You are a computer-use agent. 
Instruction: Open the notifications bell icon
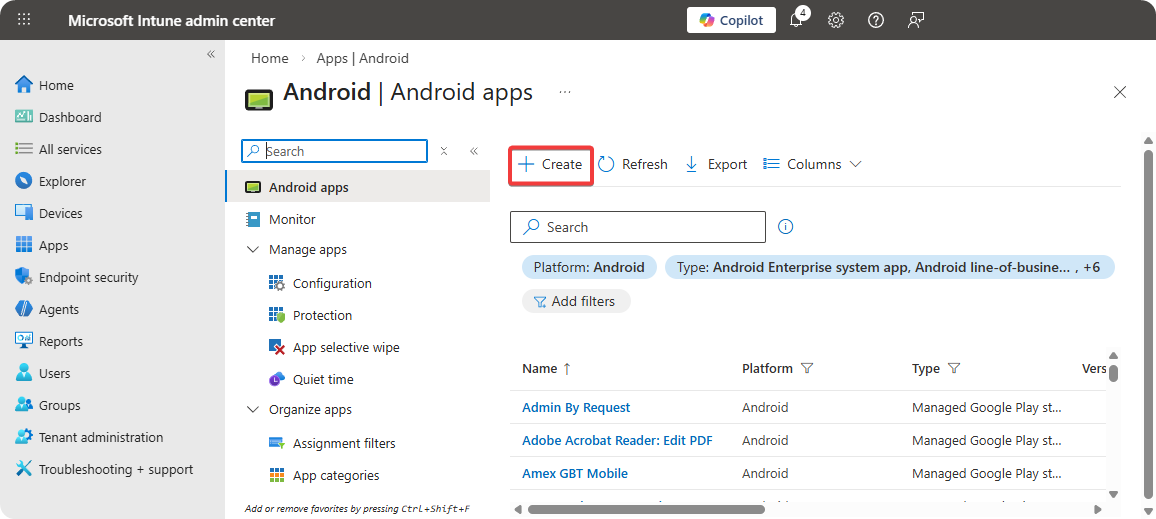point(797,20)
